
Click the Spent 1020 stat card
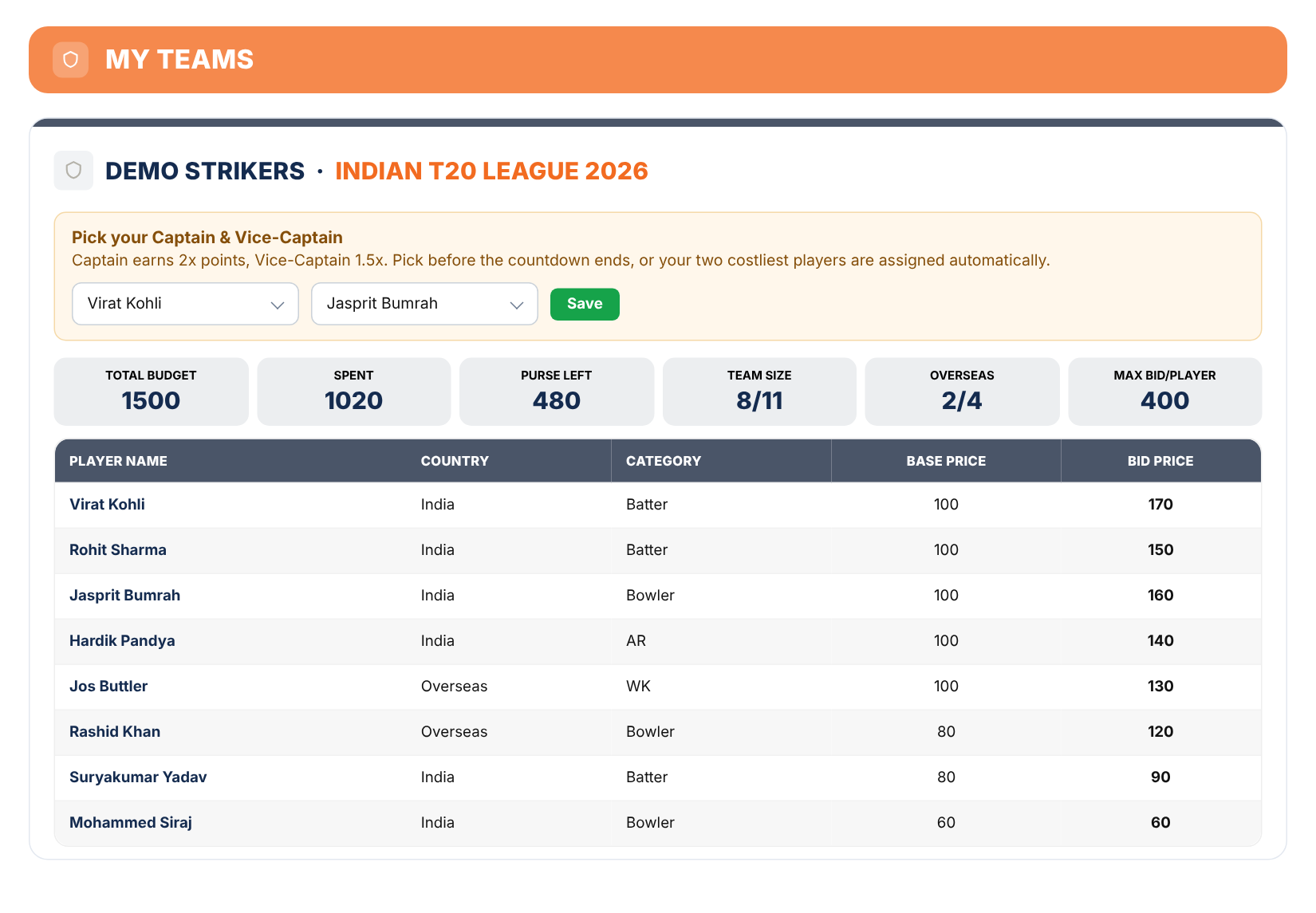click(x=354, y=392)
